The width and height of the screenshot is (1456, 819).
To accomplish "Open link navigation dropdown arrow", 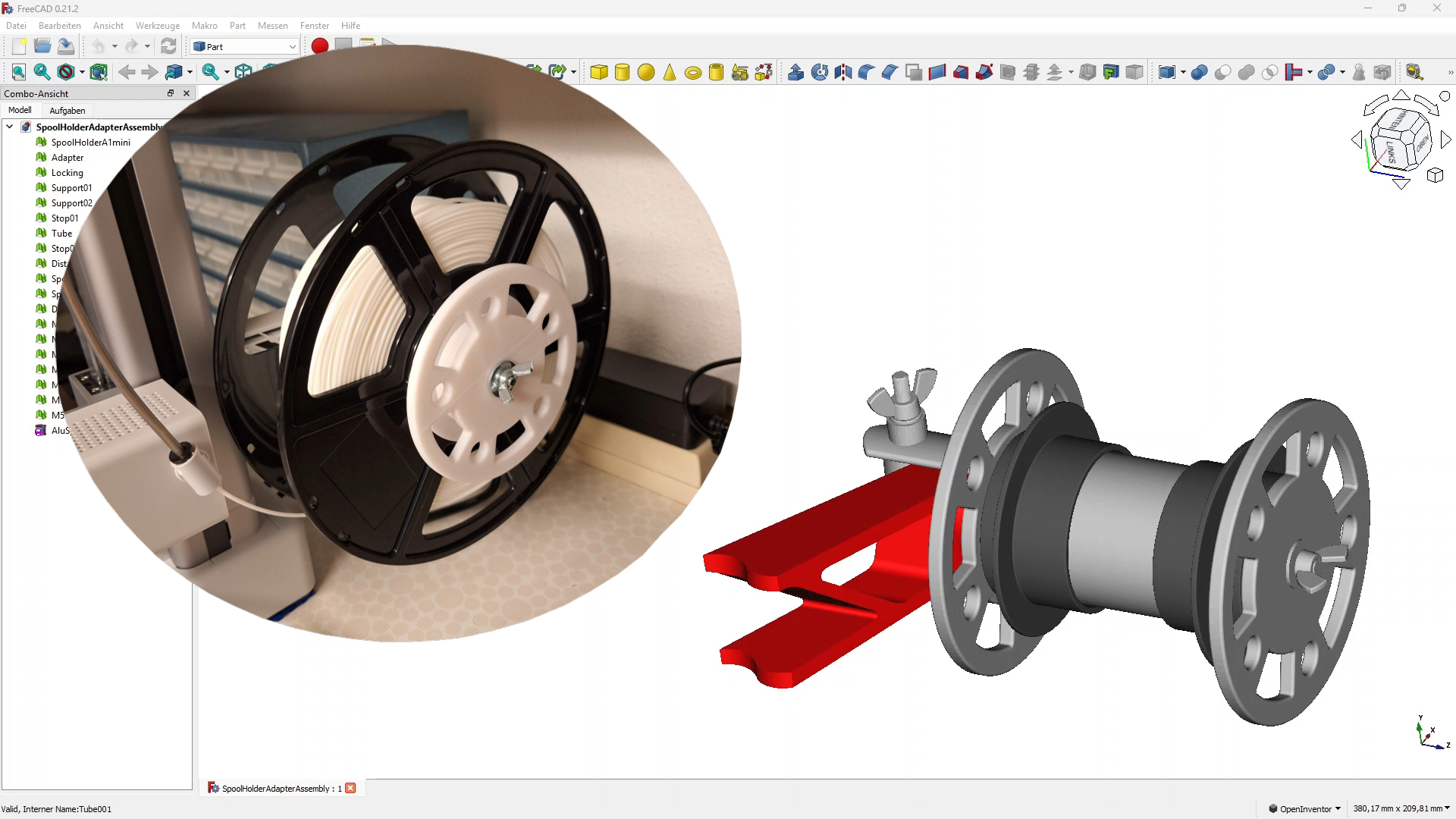I will tap(190, 72).
